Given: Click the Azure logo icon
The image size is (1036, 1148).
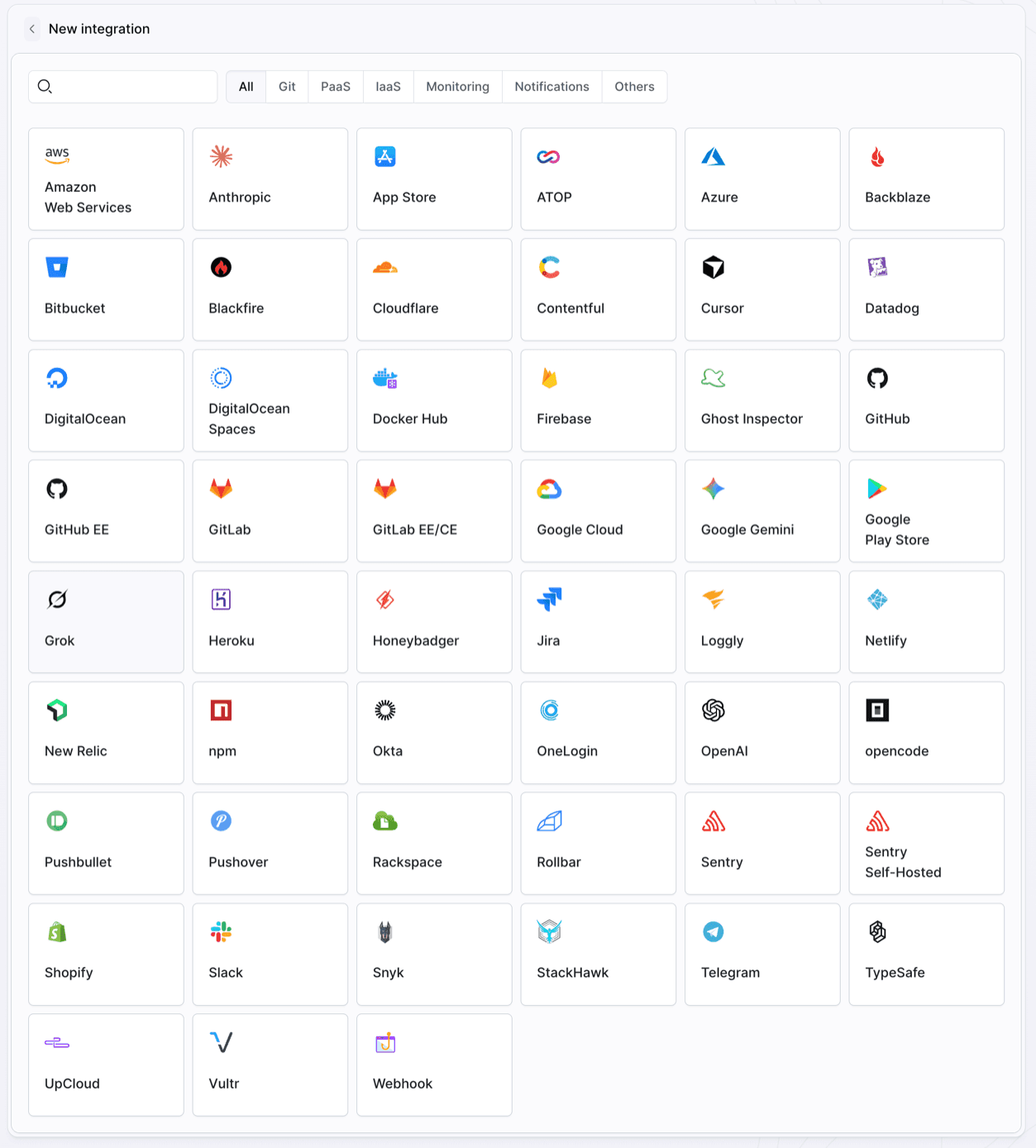Looking at the screenshot, I should coord(714,156).
